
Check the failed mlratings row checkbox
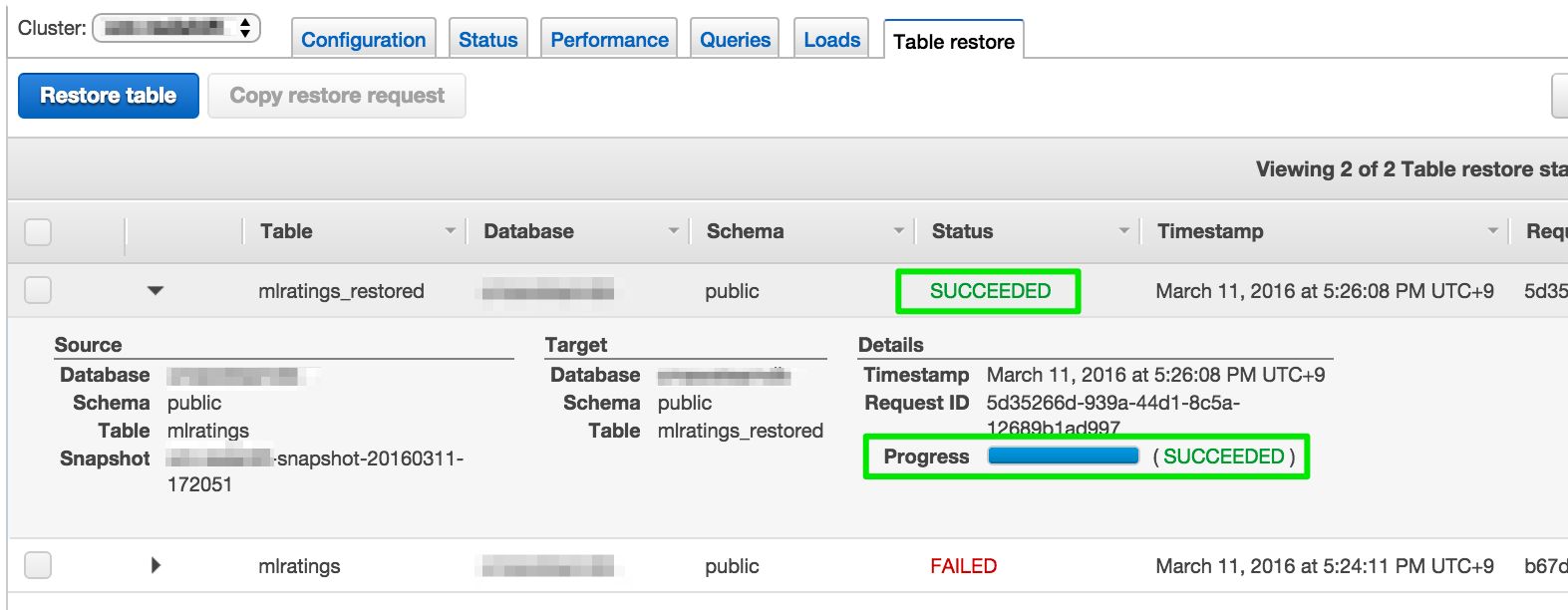click(x=38, y=565)
